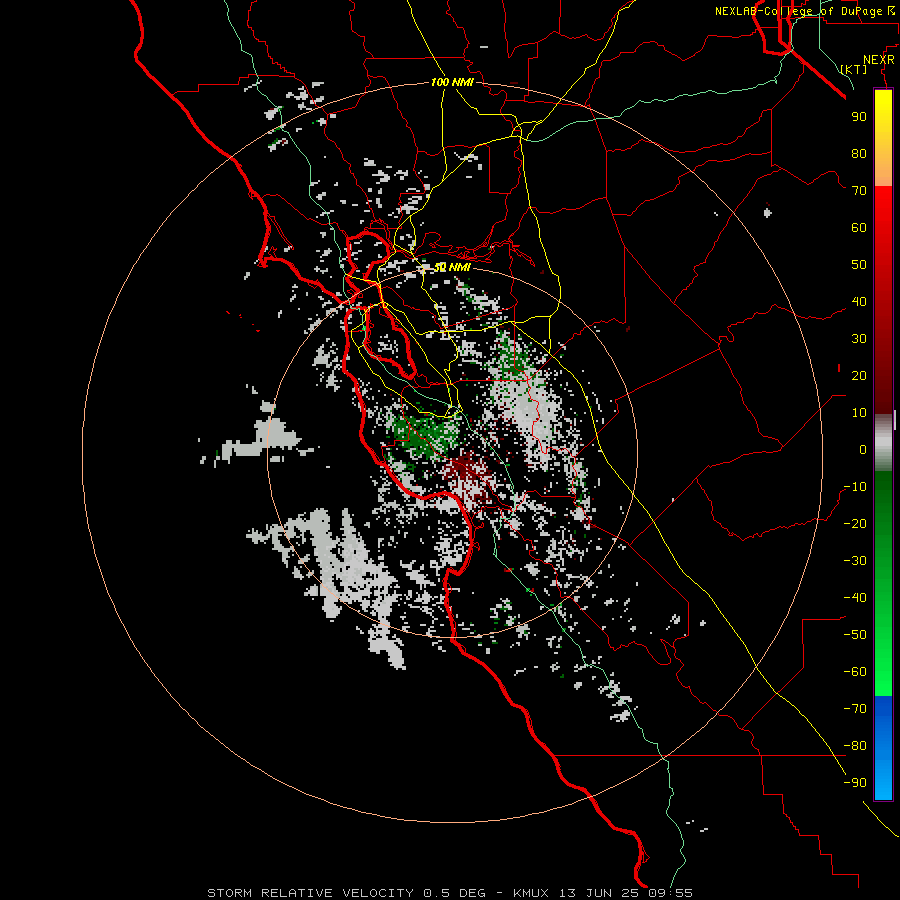
Task: Click the NEXR label in the corner
Action: [879, 60]
